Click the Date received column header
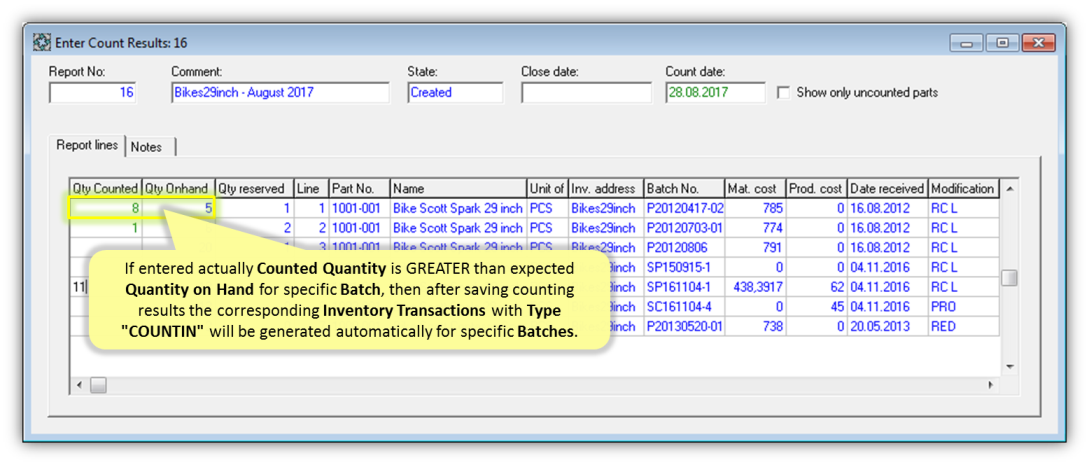This screenshot has width=1089, height=465. coord(888,188)
